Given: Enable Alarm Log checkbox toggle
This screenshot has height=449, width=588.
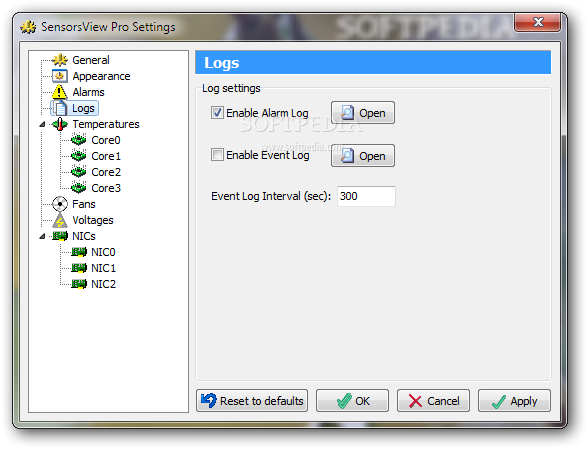Looking at the screenshot, I should coord(217,113).
